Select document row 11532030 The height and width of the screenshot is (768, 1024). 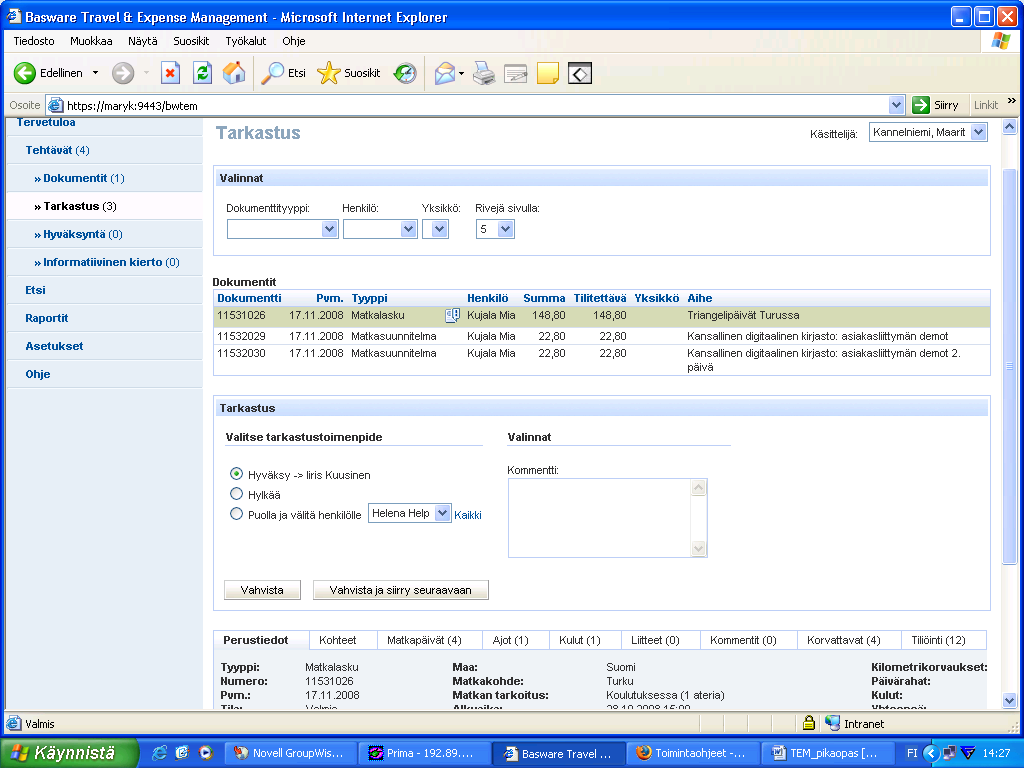(601, 360)
